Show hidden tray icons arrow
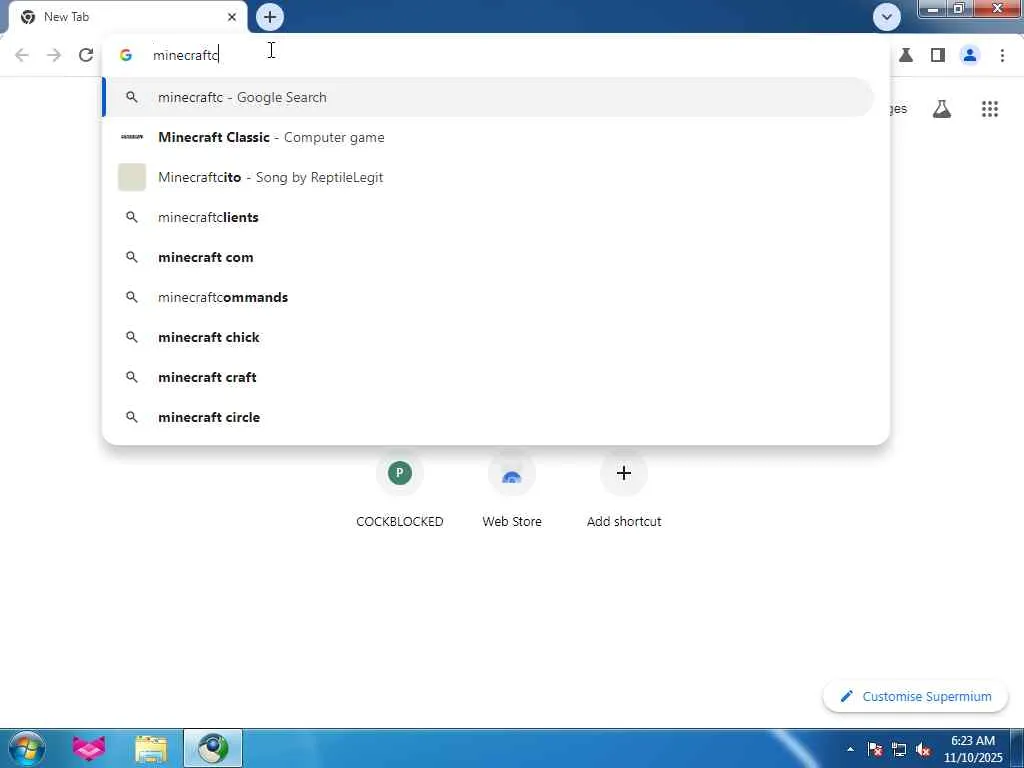Screen dimensions: 1024x768 [x=850, y=750]
